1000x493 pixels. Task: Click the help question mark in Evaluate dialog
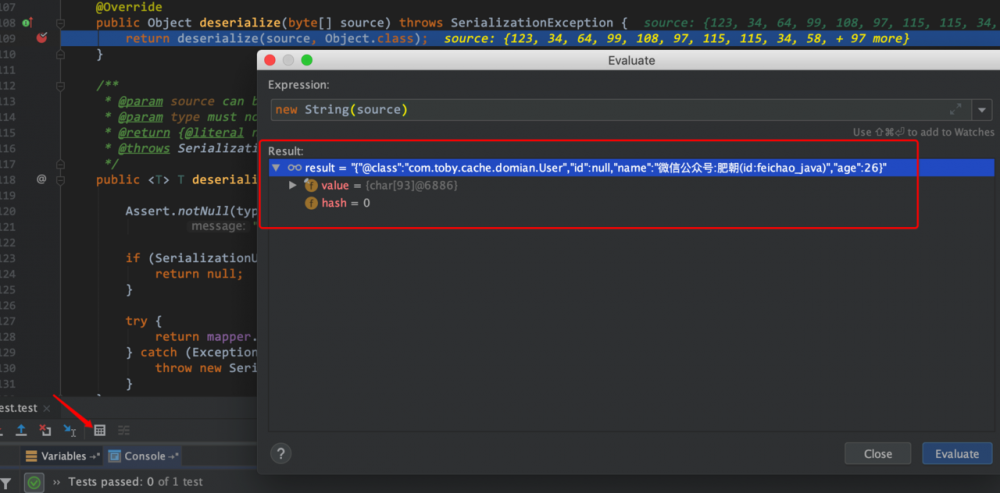click(281, 453)
